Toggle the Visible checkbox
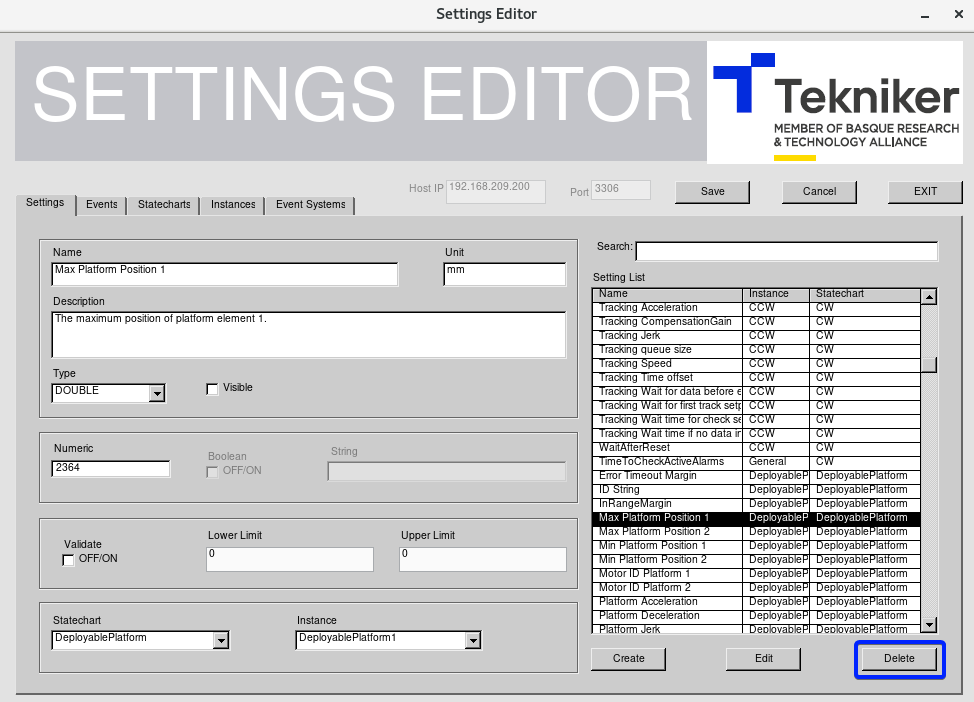The image size is (974, 702). coord(212,389)
